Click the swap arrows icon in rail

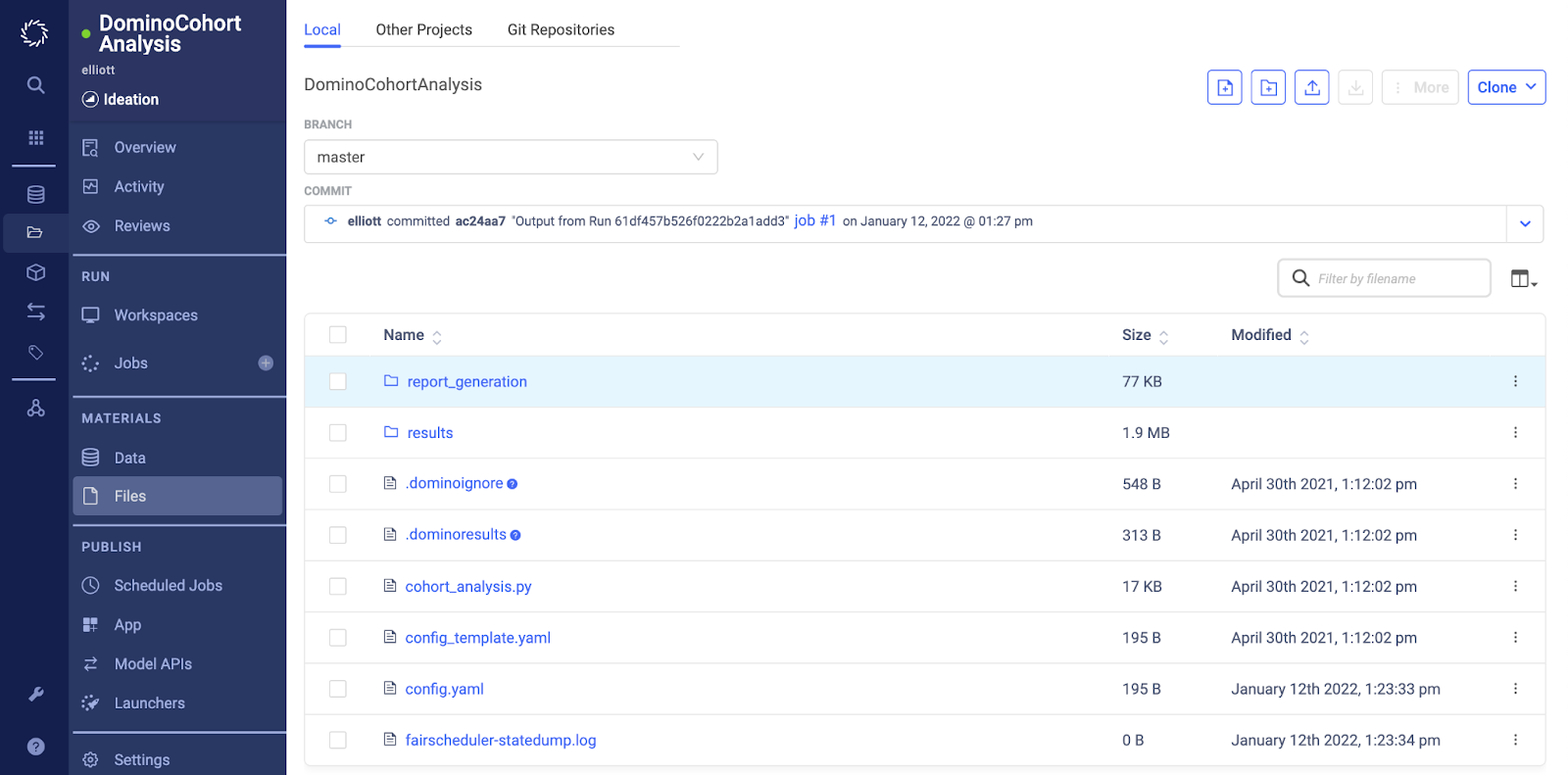click(x=36, y=312)
